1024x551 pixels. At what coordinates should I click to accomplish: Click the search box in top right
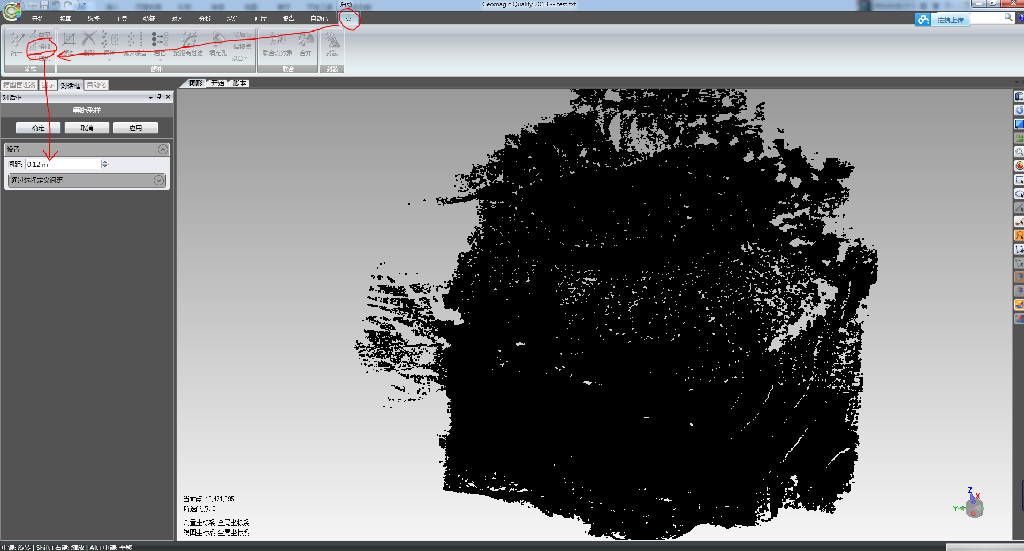(987, 19)
